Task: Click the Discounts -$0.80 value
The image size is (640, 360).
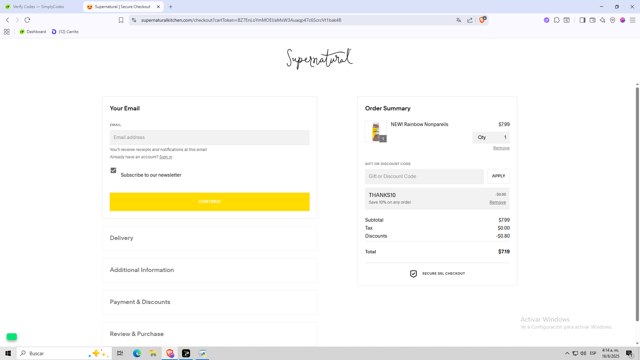Action: 503,236
